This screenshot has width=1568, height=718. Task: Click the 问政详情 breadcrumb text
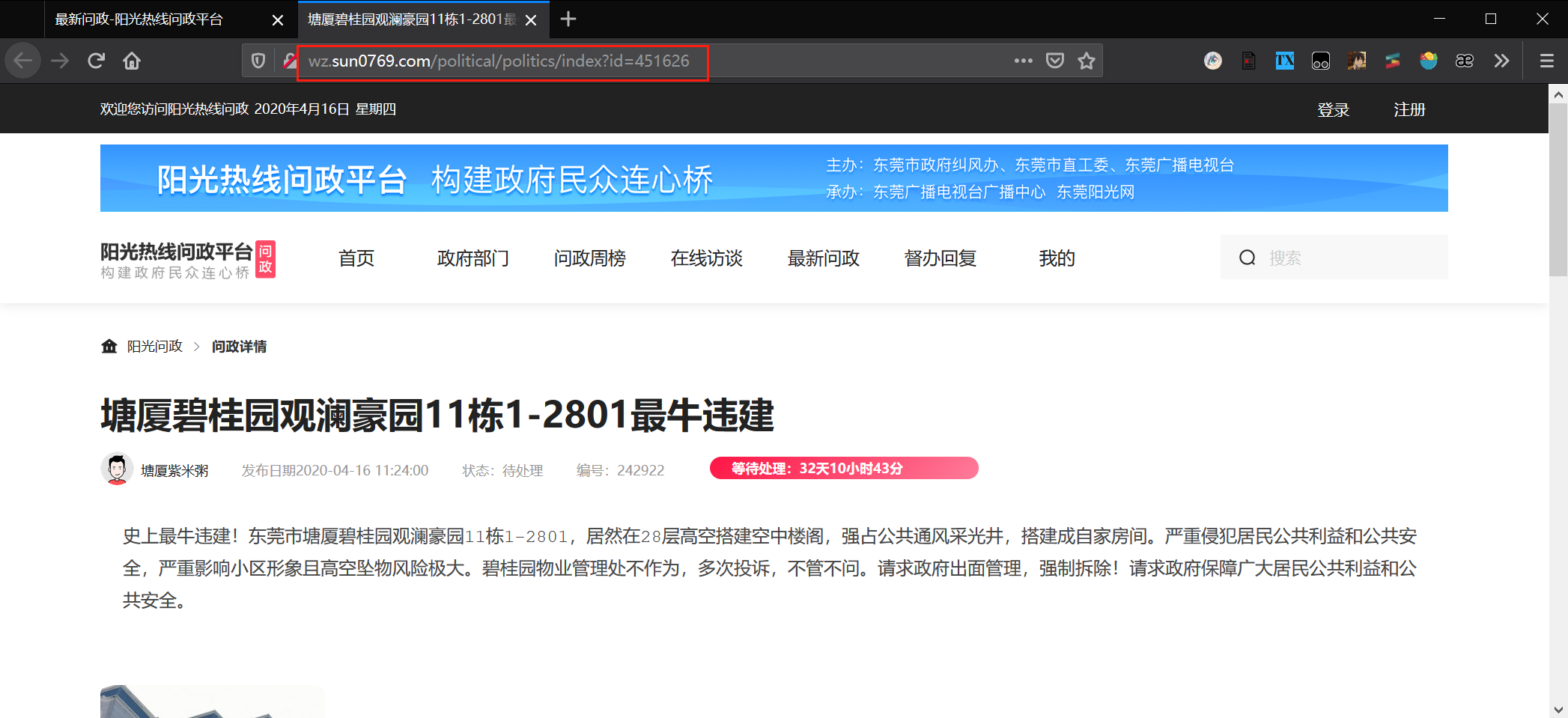pyautogui.click(x=239, y=346)
